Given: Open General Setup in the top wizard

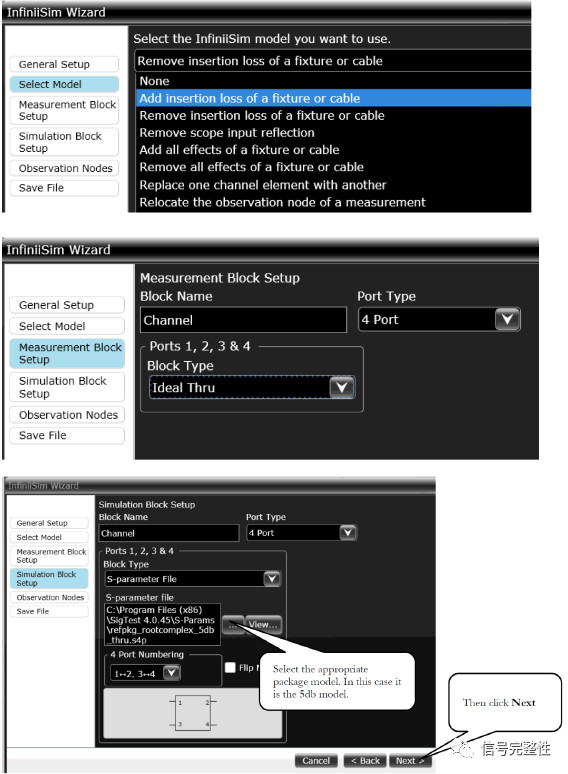Looking at the screenshot, I should [64, 64].
